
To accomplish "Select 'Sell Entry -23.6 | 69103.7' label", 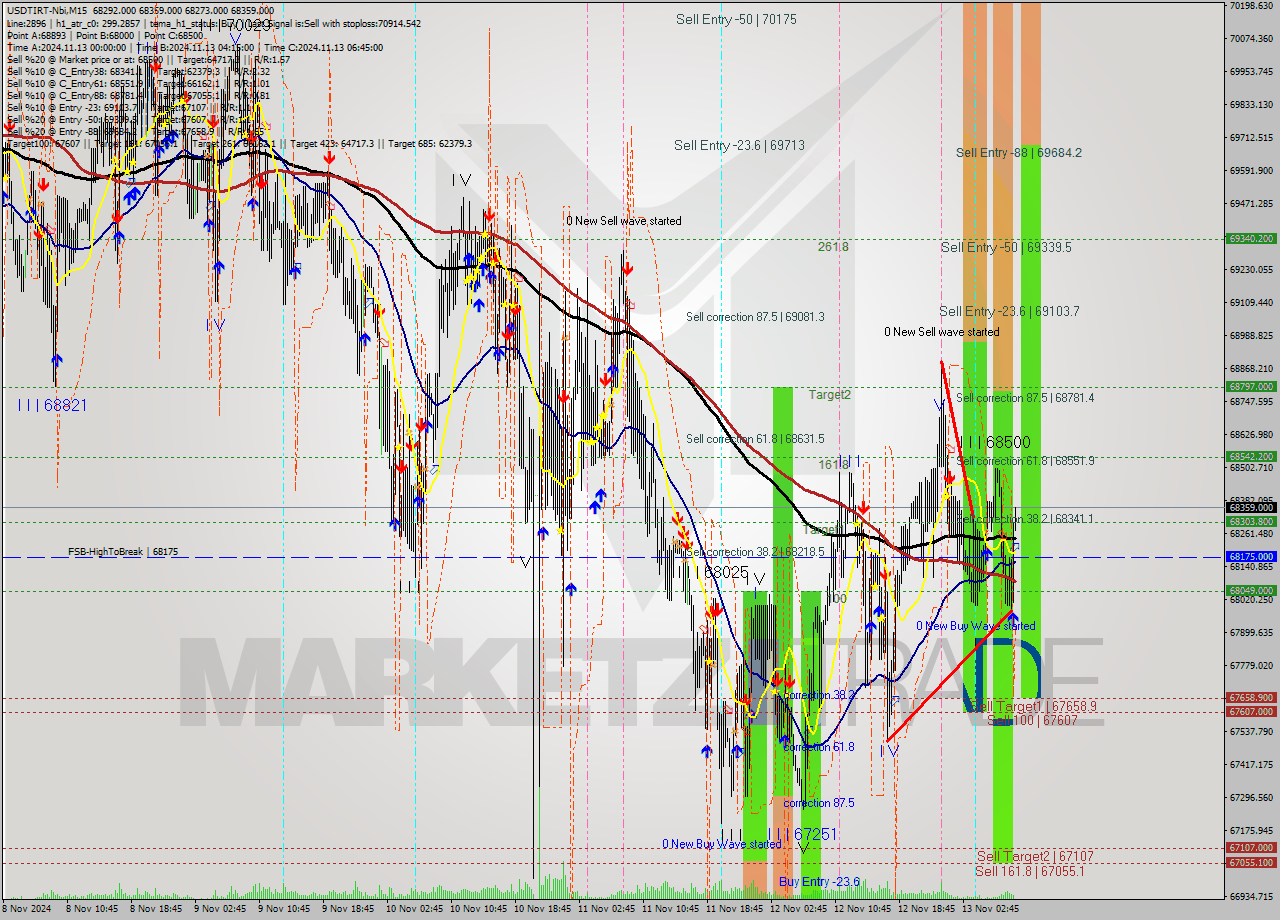I will [x=1009, y=311].
